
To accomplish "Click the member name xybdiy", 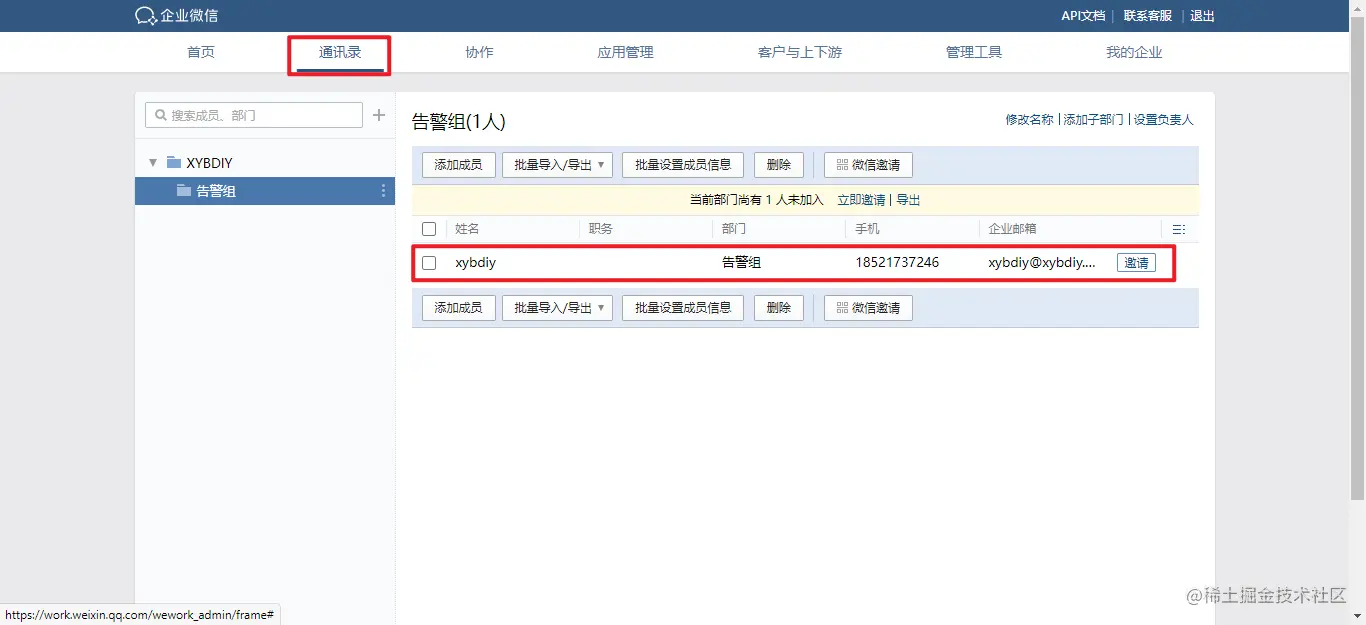I will click(x=476, y=263).
